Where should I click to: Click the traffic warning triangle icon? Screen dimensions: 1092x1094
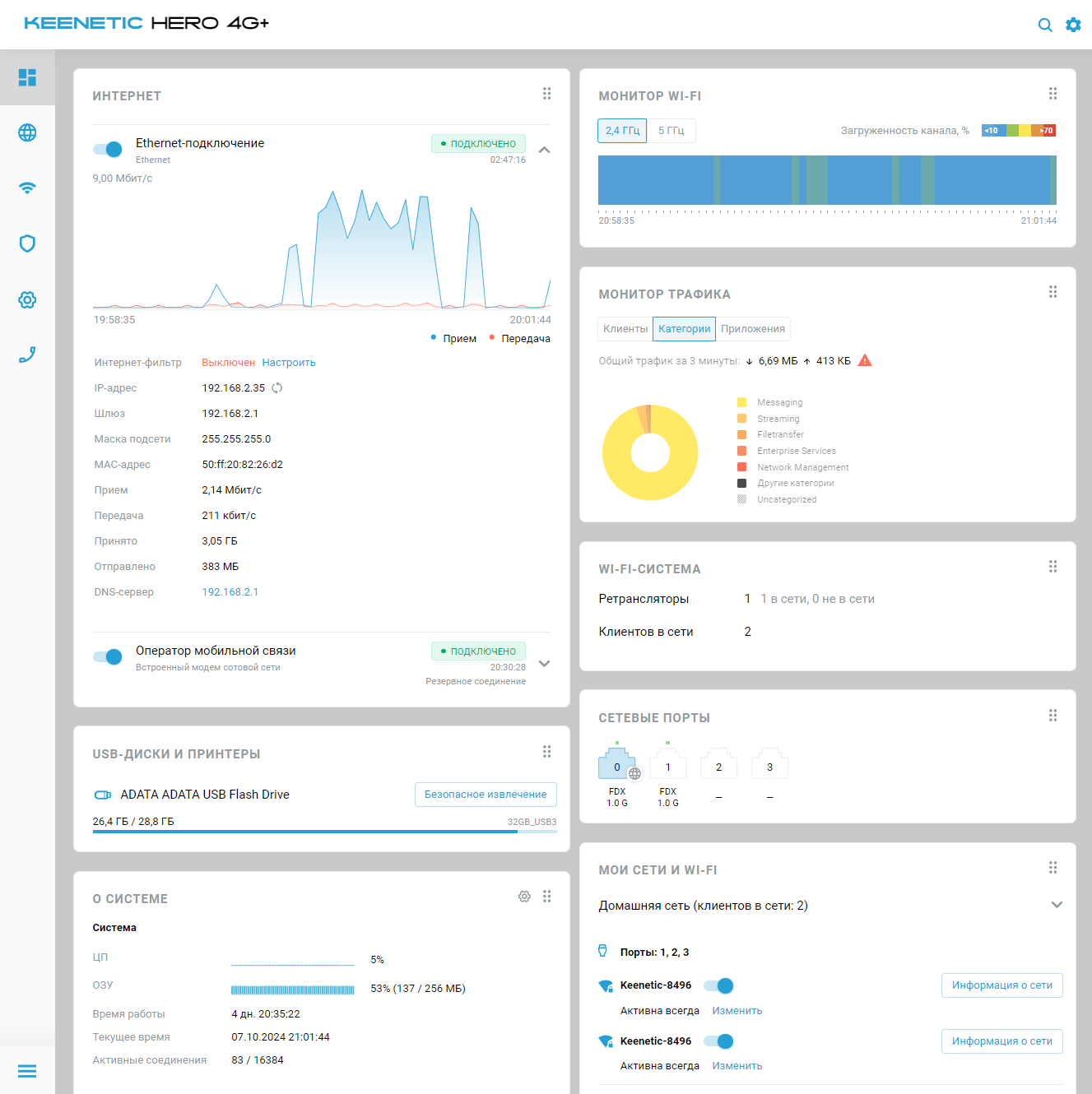point(865,359)
